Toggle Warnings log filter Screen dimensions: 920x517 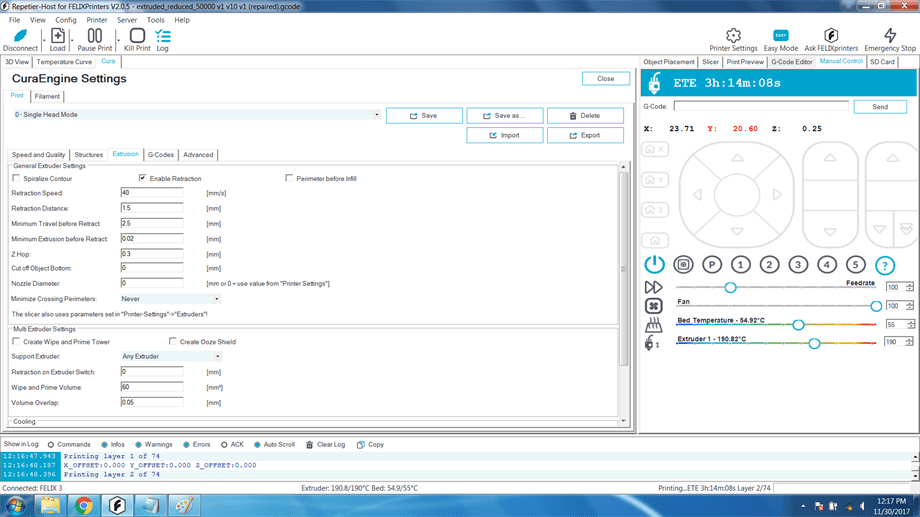coord(138,445)
